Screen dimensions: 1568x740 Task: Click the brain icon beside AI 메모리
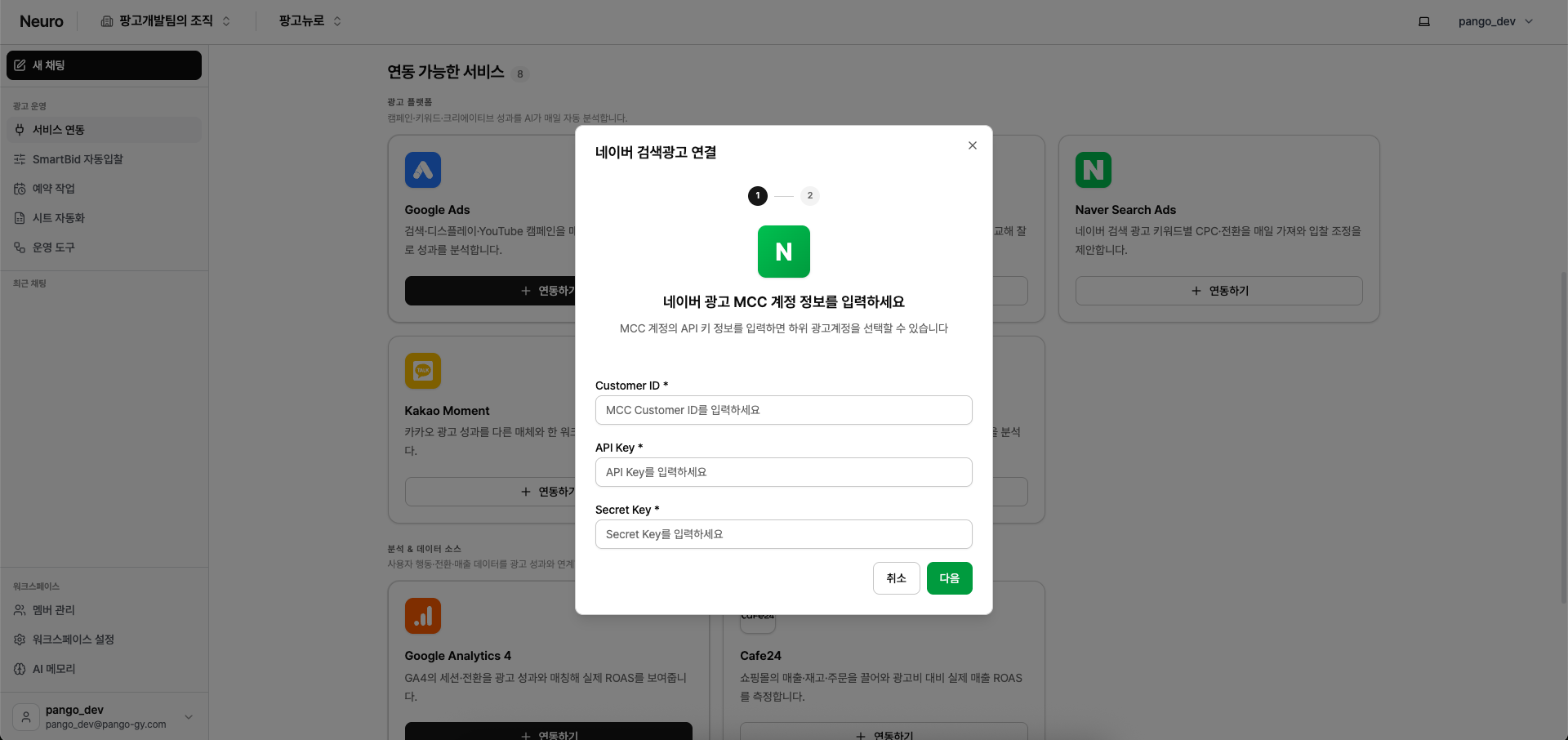20,669
